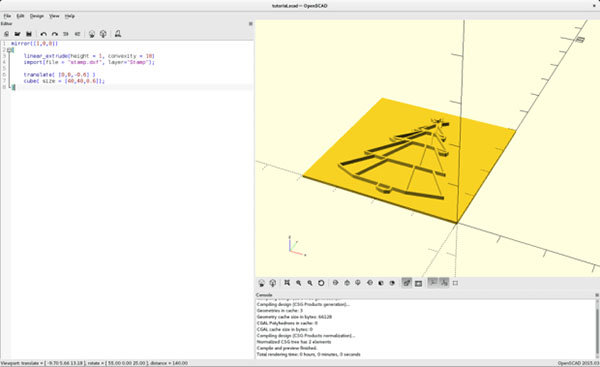Open the View menu dropdown
The image size is (600, 367).
coord(54,16)
